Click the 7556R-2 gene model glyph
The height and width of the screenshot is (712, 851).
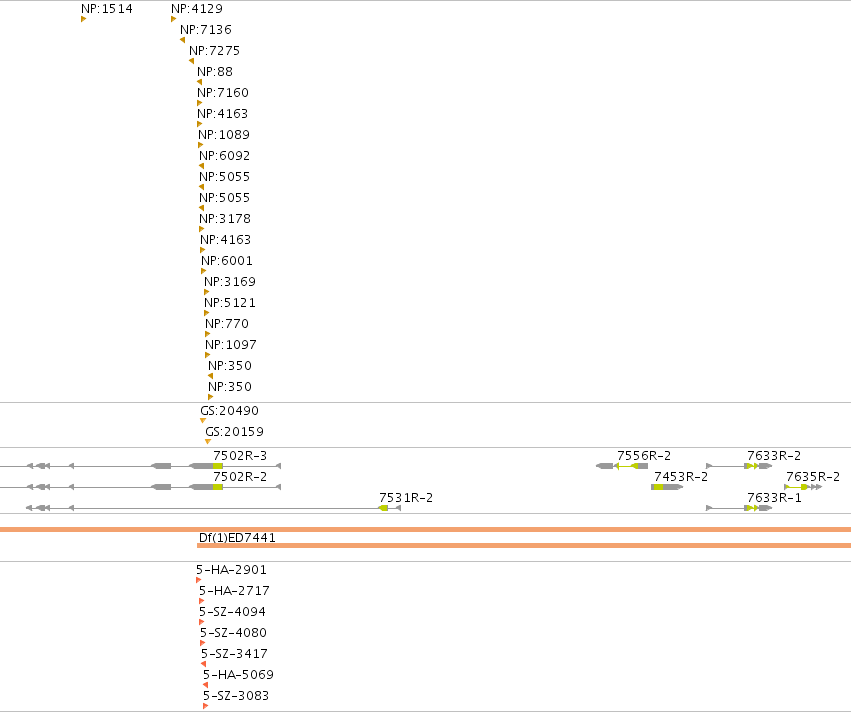pos(622,466)
